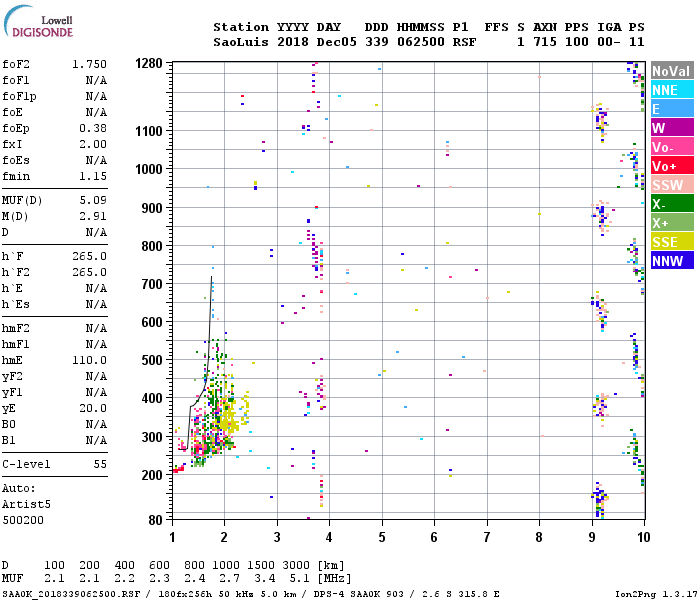Click the 1280 height axis label
700x600 pixels.
(149, 63)
